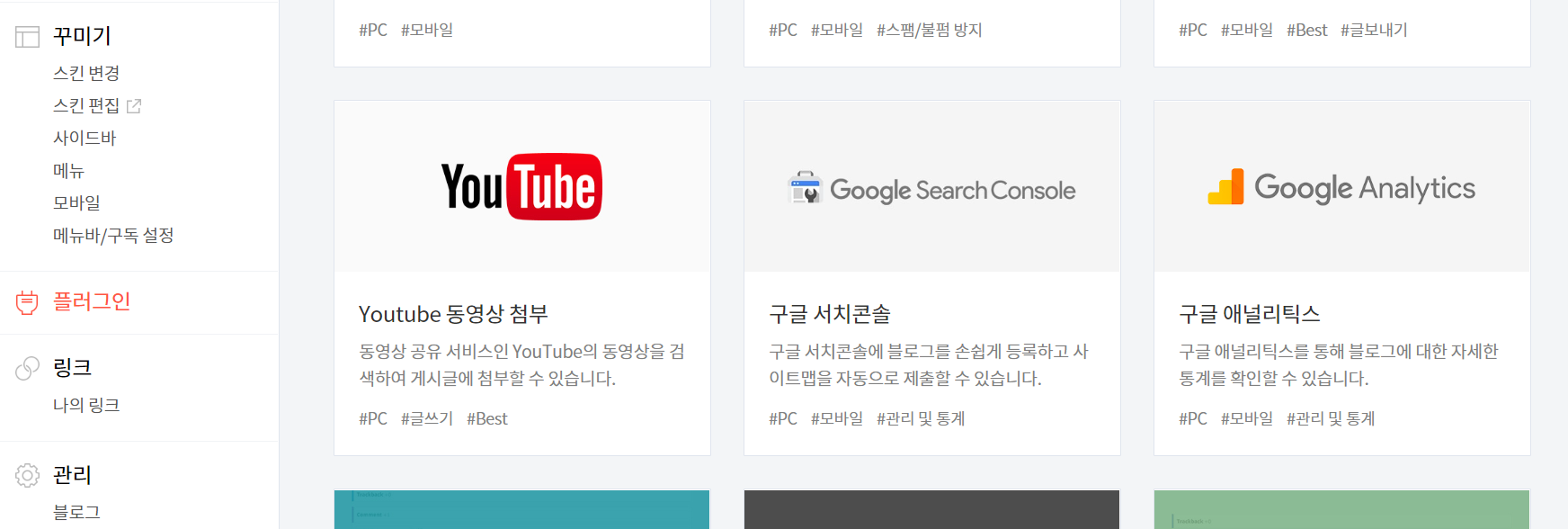Click the 꾸미기 layout icon in sidebar
The image size is (1568, 529).
click(x=28, y=37)
